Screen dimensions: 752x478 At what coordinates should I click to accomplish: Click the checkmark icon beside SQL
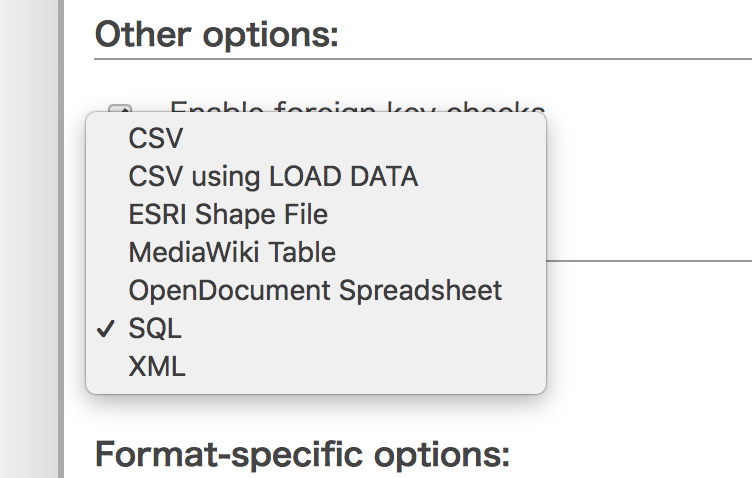tap(106, 328)
